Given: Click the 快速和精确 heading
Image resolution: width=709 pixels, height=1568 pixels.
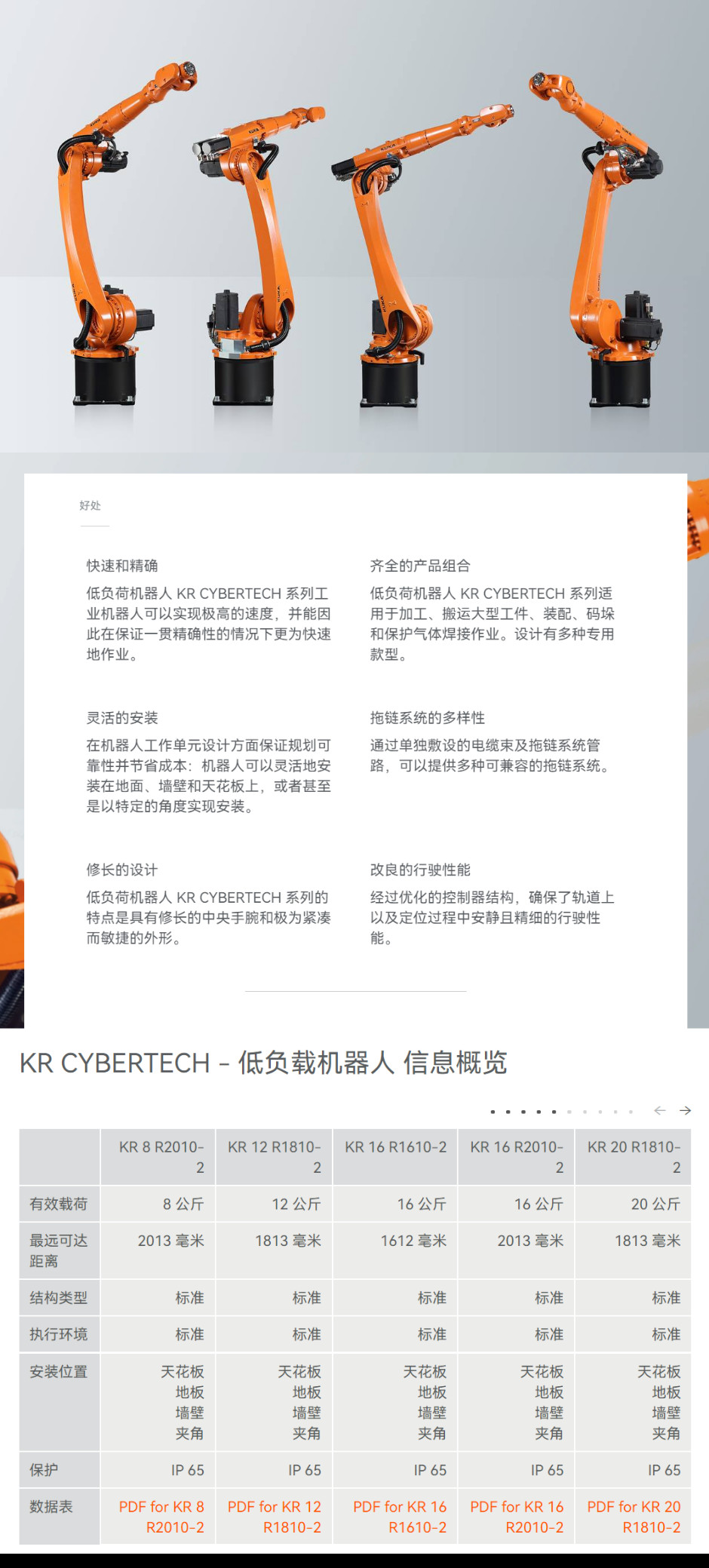Looking at the screenshot, I should coord(122,566).
